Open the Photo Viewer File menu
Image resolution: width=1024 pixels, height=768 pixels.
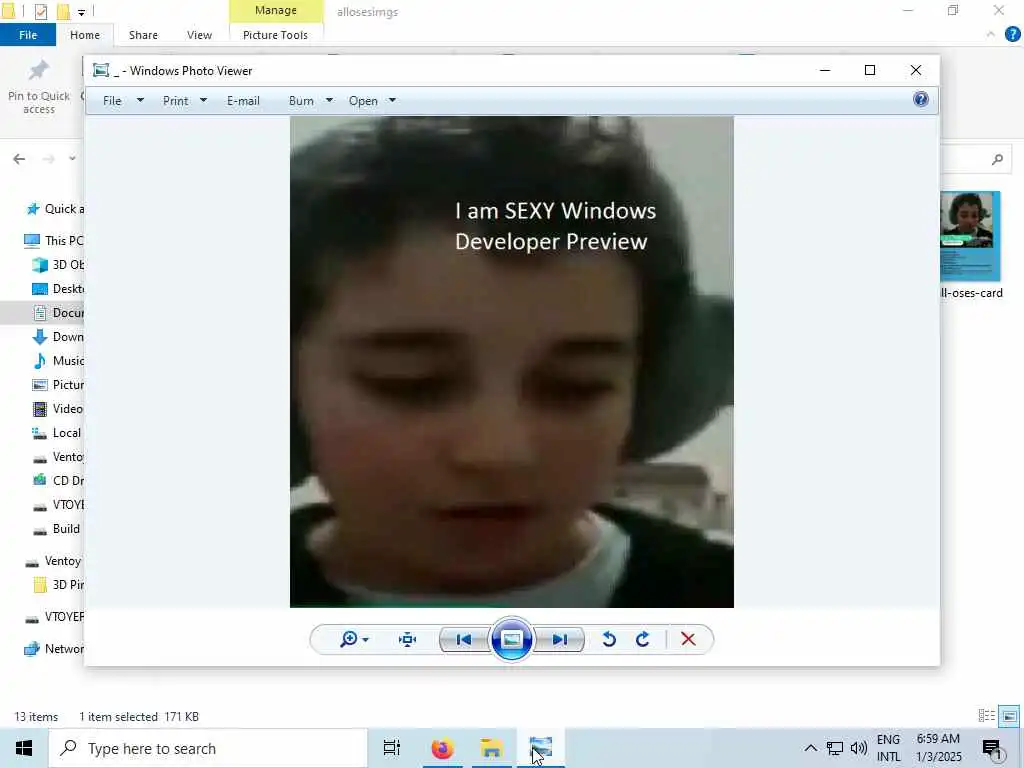pos(112,101)
